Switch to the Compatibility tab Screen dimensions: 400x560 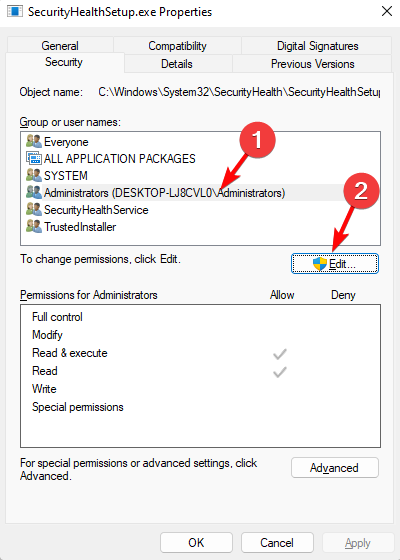click(x=177, y=46)
